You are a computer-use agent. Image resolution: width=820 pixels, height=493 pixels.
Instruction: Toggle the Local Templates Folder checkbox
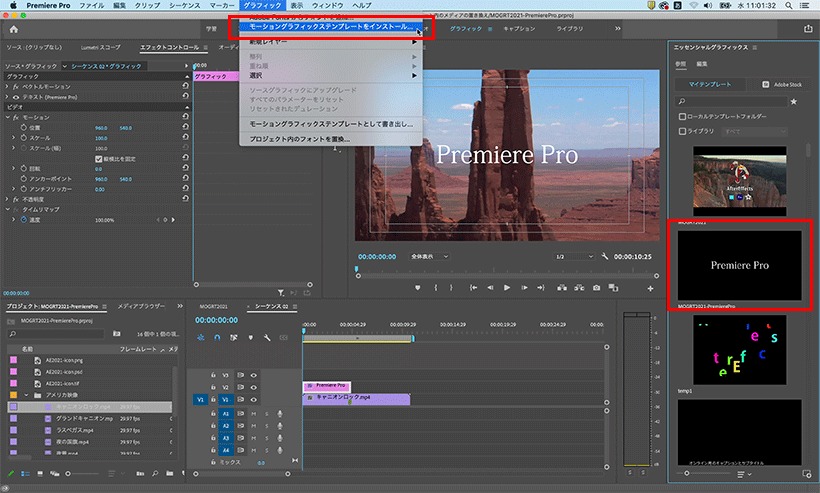click(682, 117)
